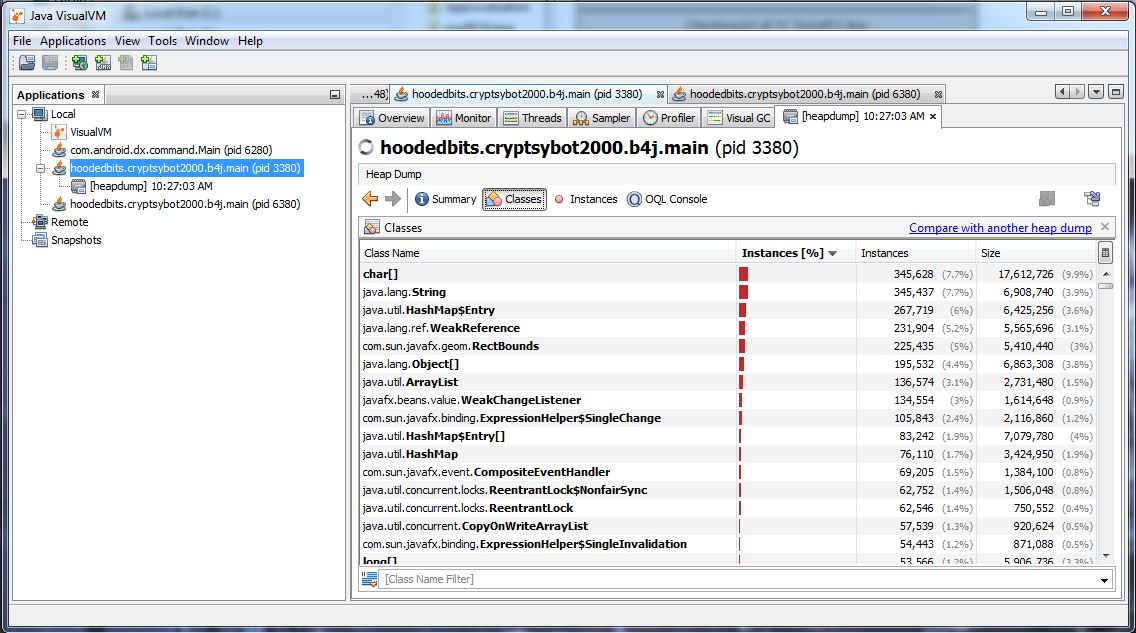1136x633 pixels.
Task: Switch to the Visual GC tab
Action: (739, 117)
